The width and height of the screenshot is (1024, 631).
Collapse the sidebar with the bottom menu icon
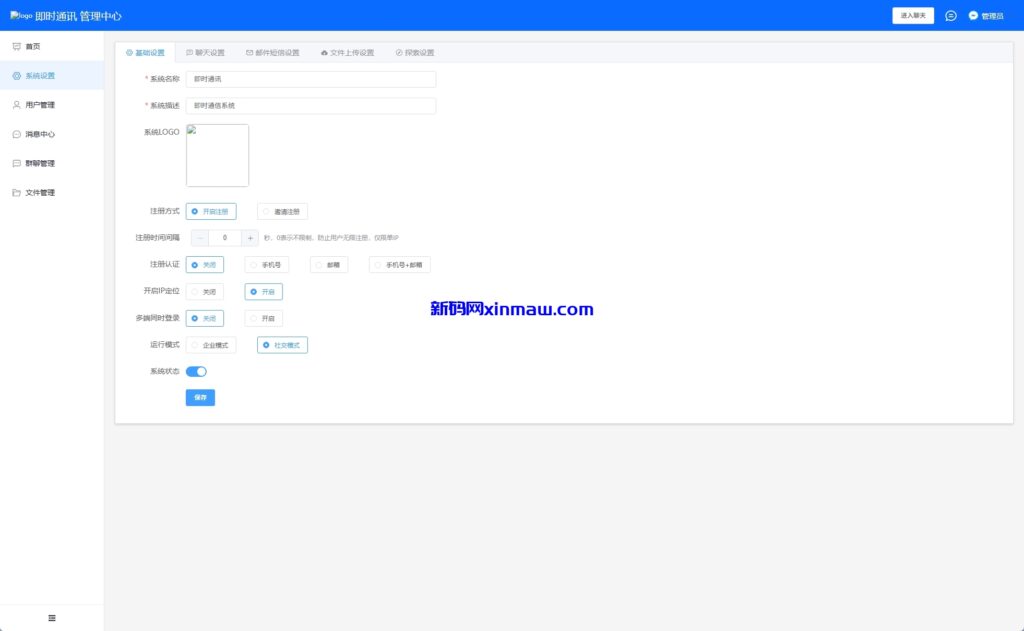click(x=52, y=618)
